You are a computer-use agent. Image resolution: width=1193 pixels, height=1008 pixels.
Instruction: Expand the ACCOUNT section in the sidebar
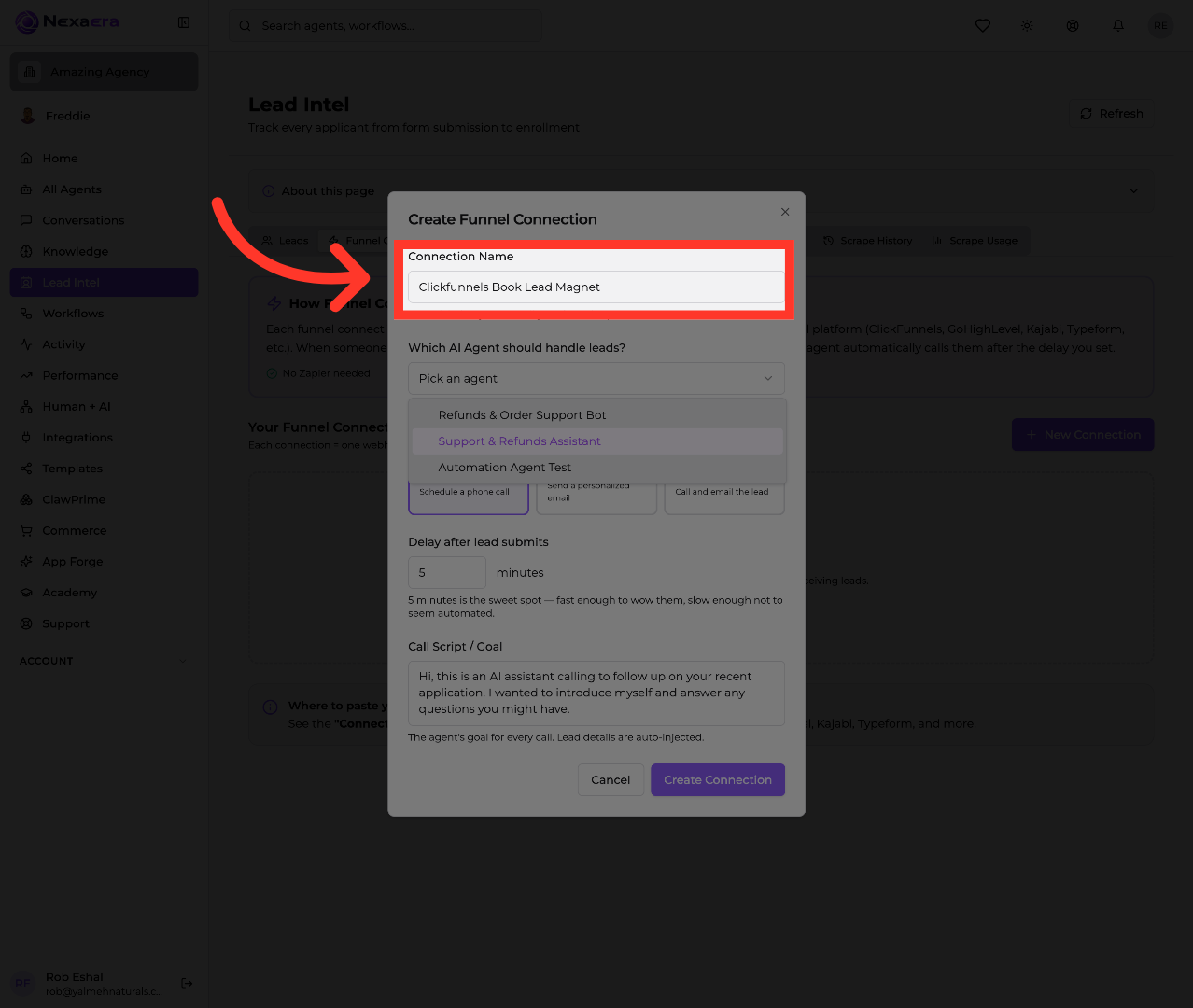click(x=104, y=661)
